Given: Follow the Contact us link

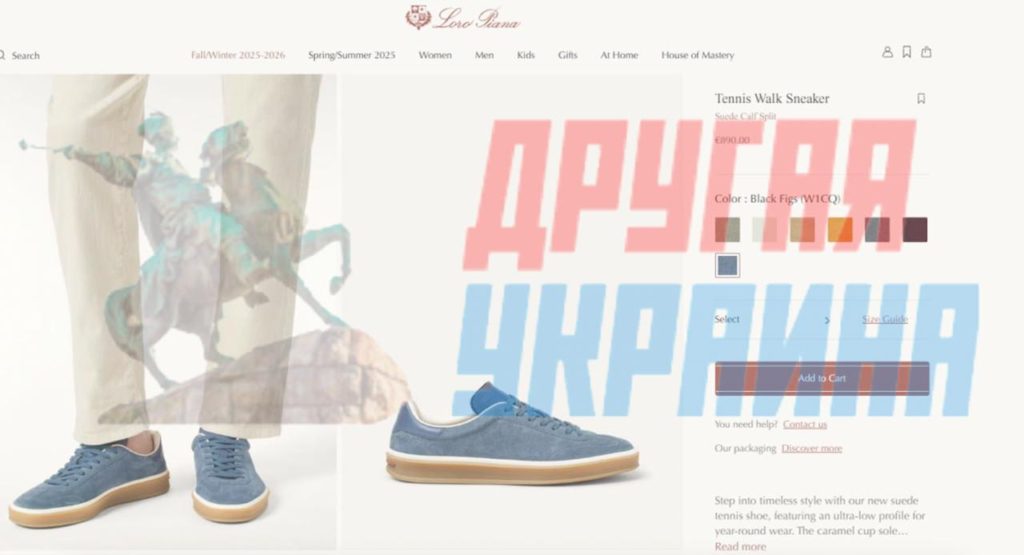Looking at the screenshot, I should pos(805,424).
